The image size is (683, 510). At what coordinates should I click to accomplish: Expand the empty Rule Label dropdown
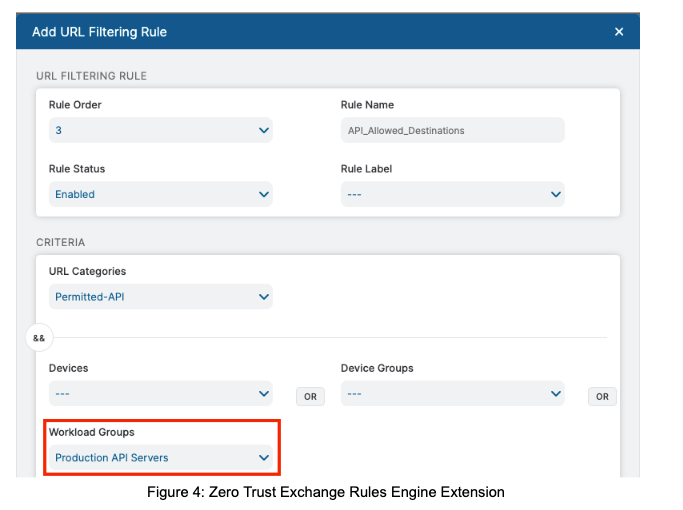pos(442,194)
